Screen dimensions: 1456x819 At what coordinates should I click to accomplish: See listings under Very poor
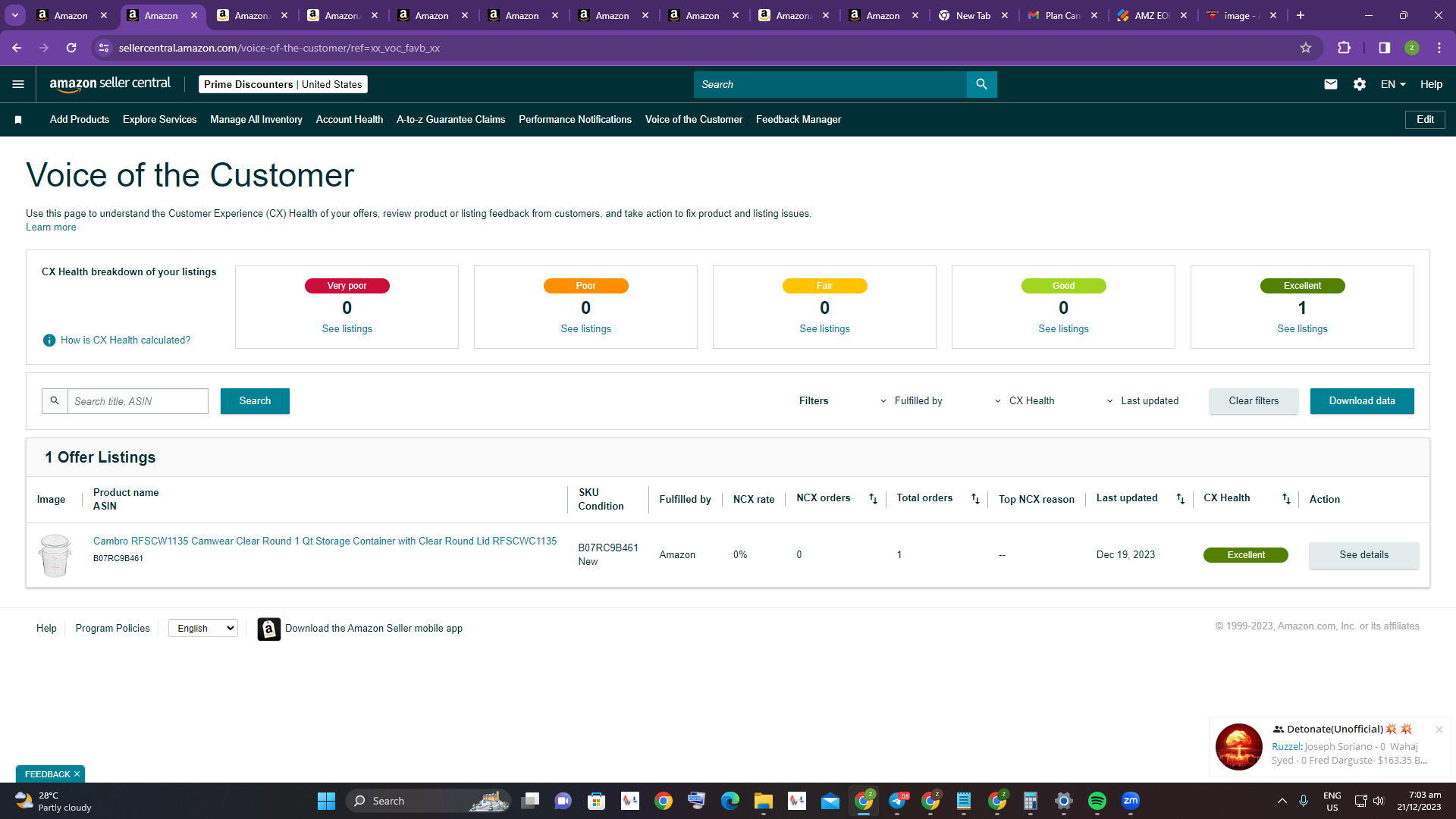tap(347, 329)
